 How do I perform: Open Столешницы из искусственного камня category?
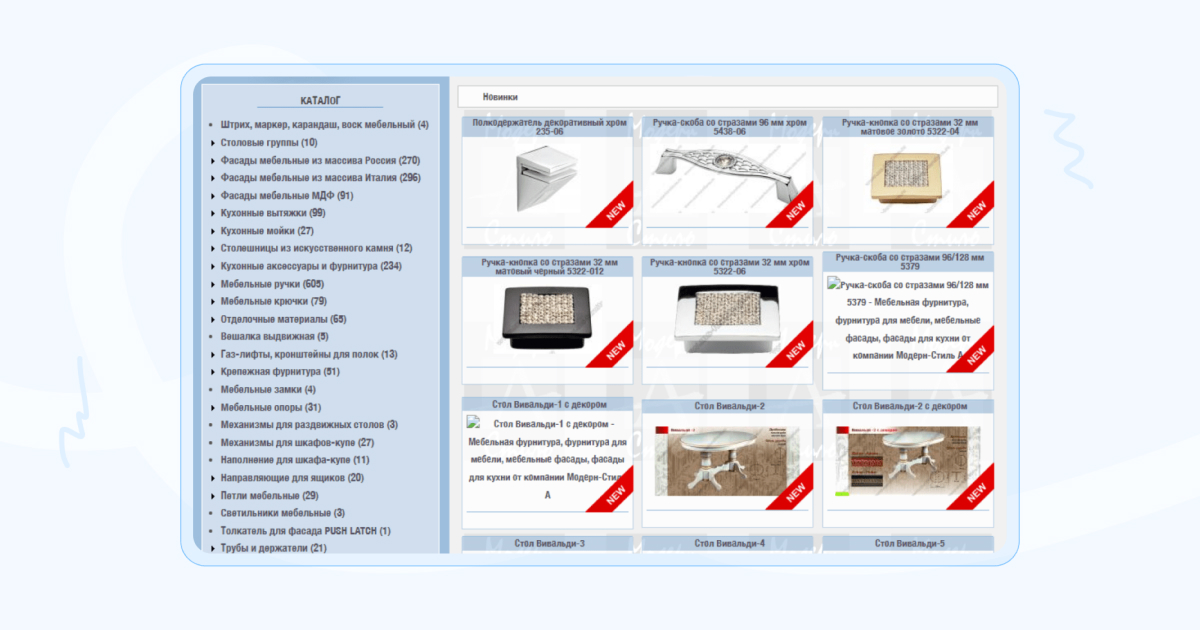click(x=316, y=248)
